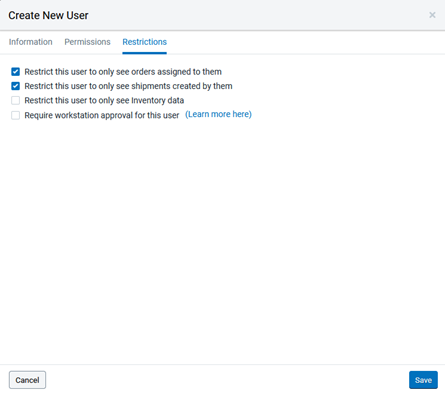Save the new user

pos(423,380)
